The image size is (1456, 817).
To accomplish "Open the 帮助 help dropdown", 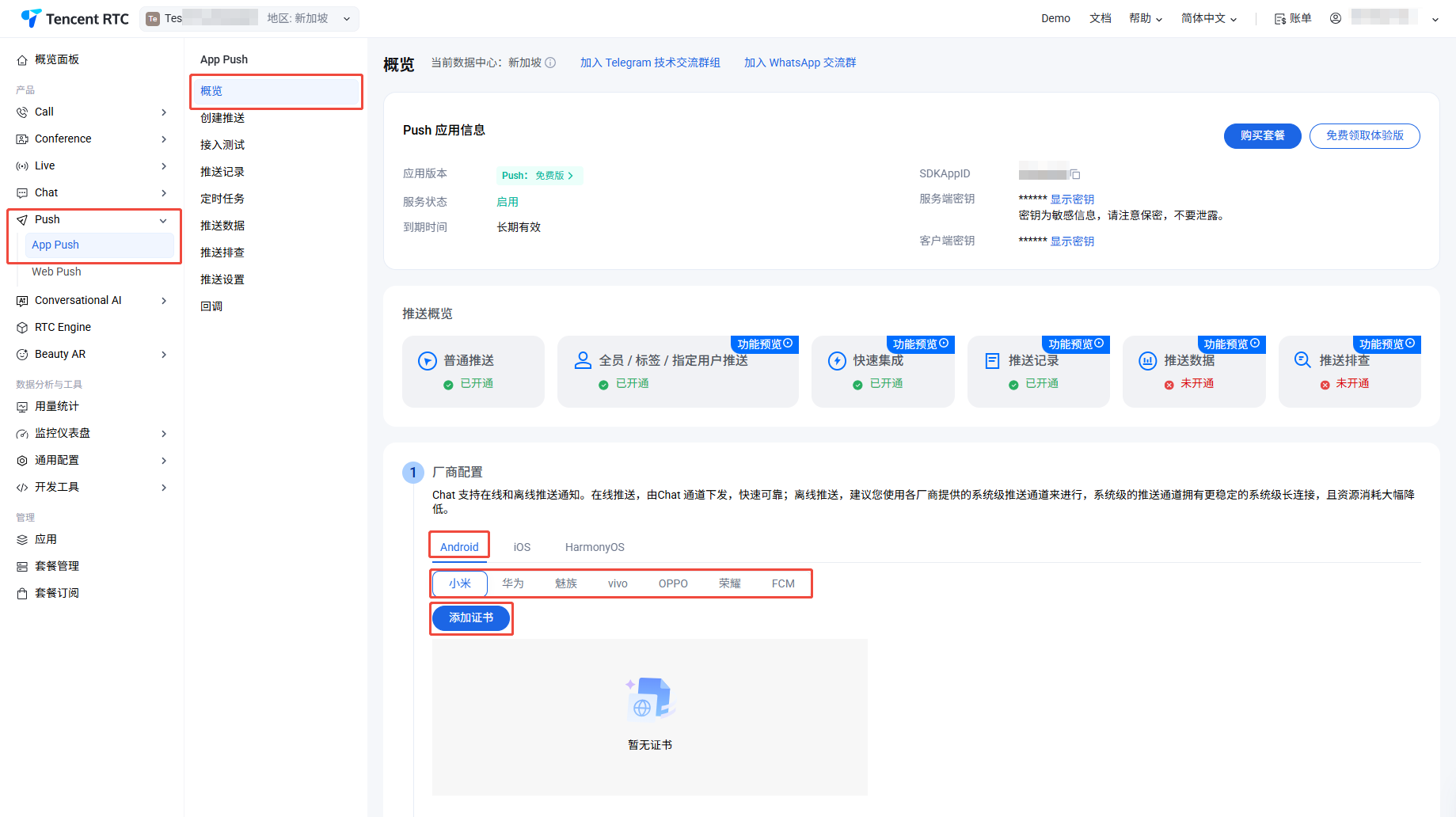I will click(x=1146, y=18).
